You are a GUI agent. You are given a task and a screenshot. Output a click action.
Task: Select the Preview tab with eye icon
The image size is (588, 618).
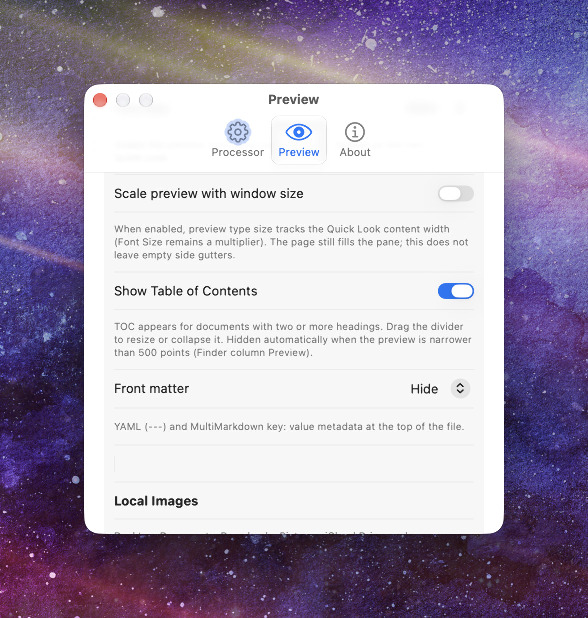(299, 140)
